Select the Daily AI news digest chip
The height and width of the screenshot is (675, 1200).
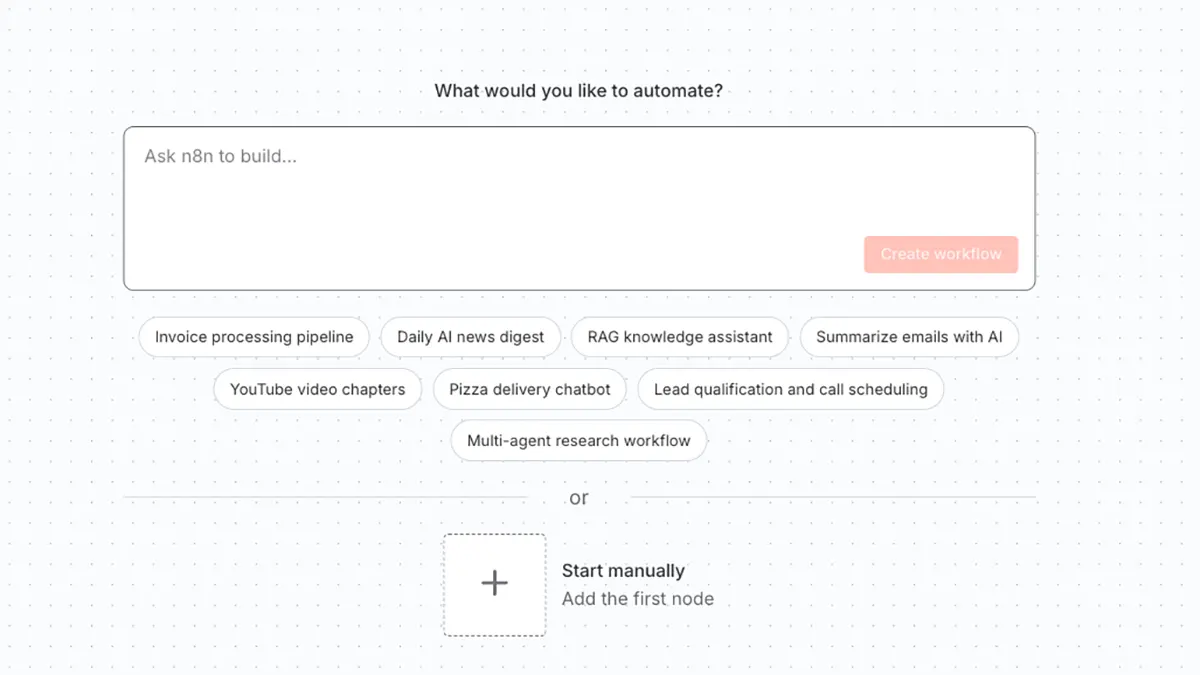coord(470,337)
